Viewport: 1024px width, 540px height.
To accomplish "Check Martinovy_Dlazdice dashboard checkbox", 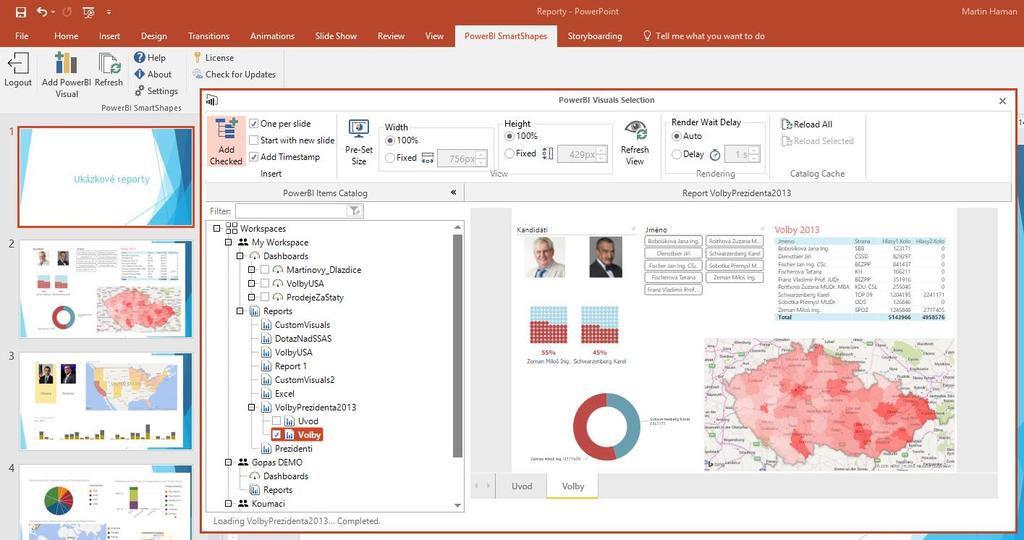I will [x=265, y=269].
